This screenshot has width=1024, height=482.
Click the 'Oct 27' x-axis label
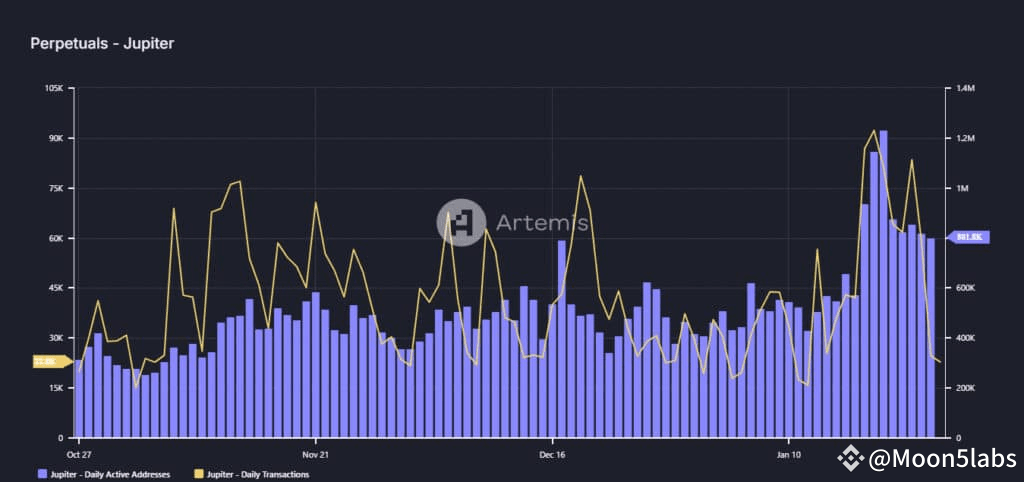78,454
